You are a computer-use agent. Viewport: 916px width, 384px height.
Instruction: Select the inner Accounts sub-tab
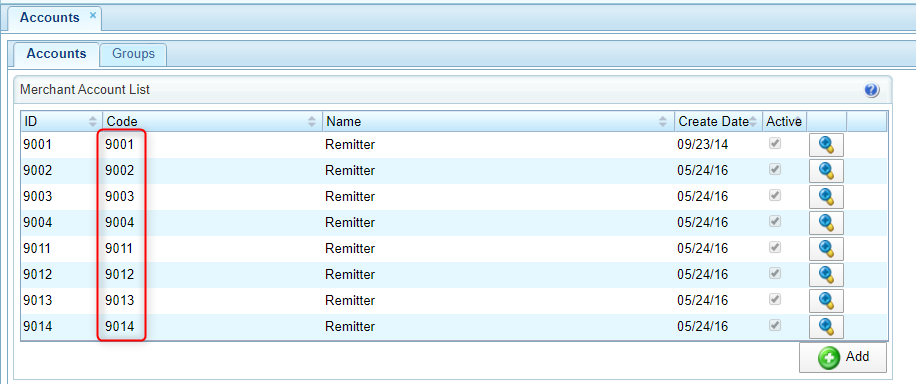pos(56,54)
